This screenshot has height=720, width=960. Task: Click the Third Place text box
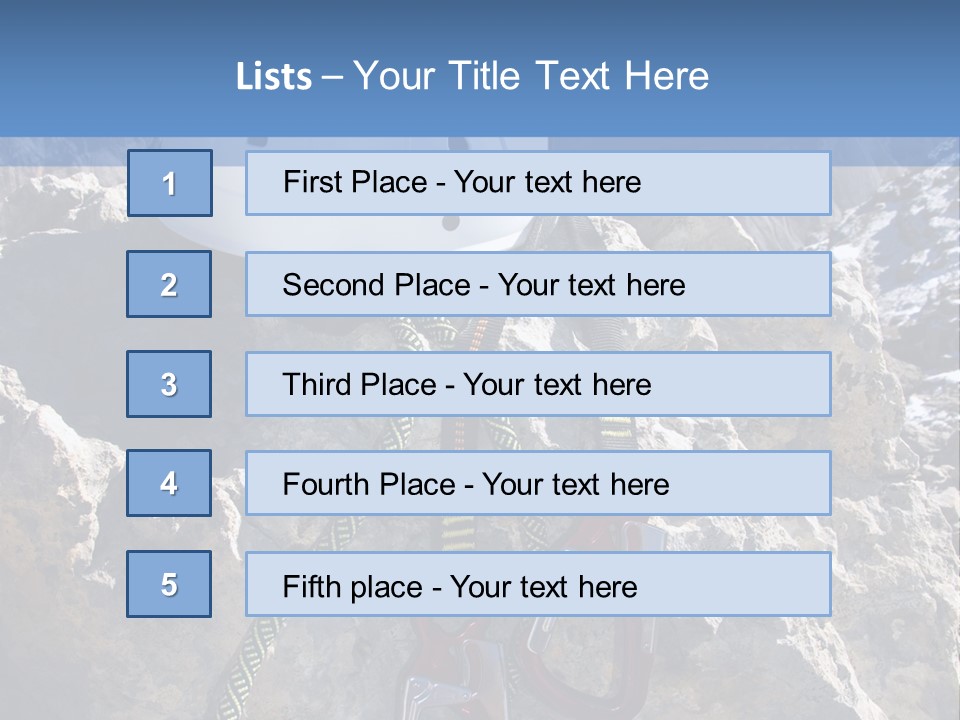(x=538, y=384)
